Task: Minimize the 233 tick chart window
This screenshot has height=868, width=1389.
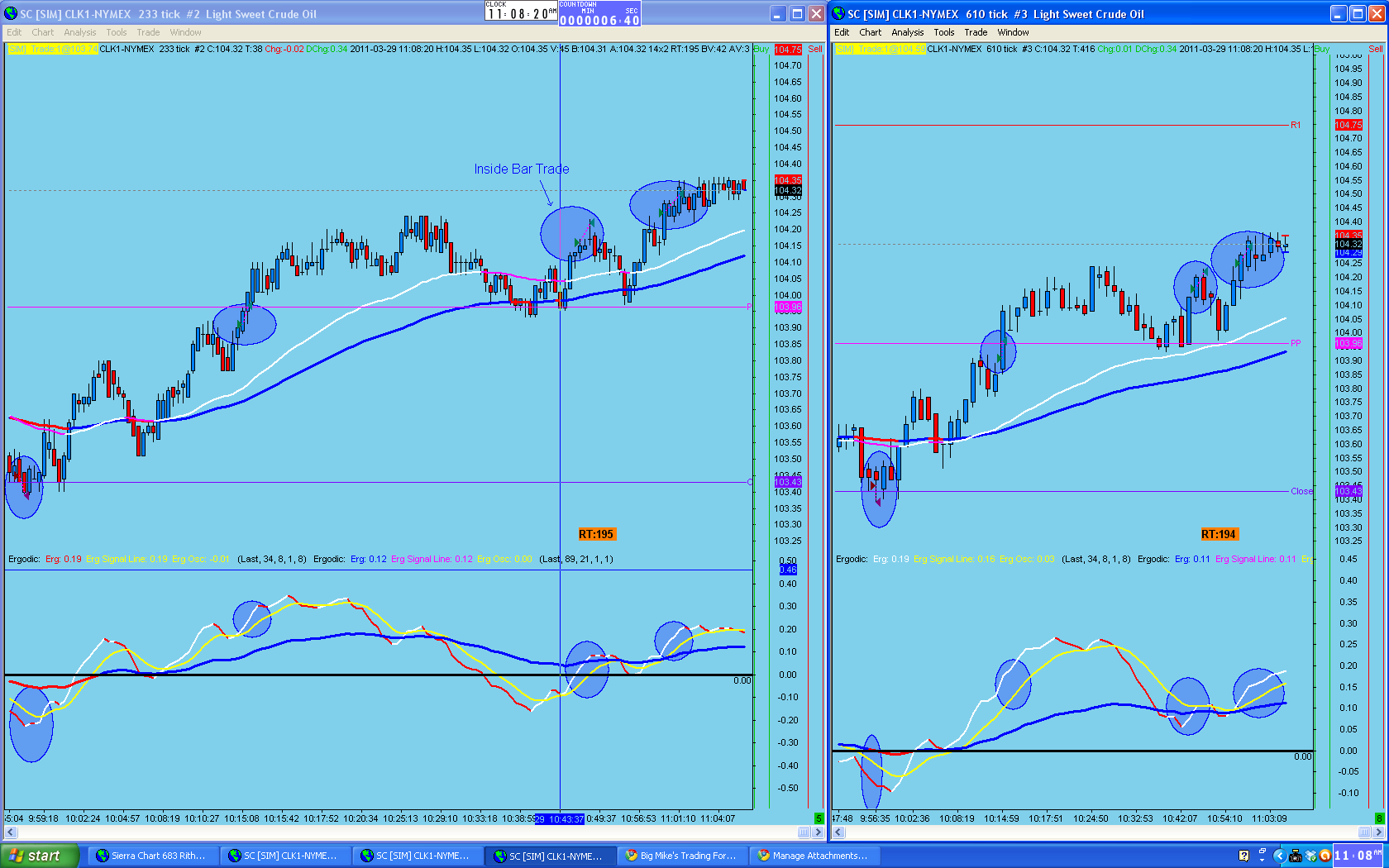Action: point(778,13)
